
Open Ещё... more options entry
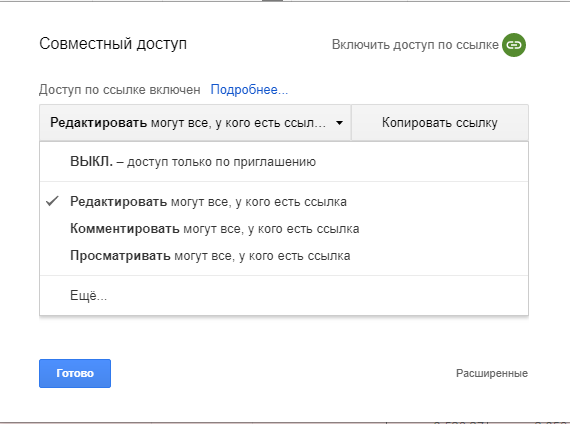point(284,295)
